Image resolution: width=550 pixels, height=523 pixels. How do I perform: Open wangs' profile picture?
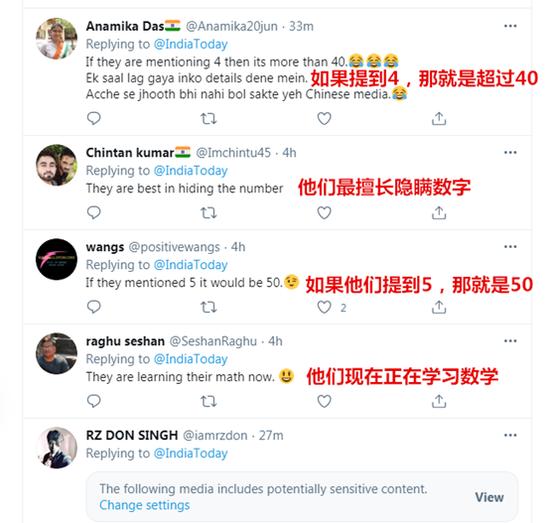click(x=56, y=259)
